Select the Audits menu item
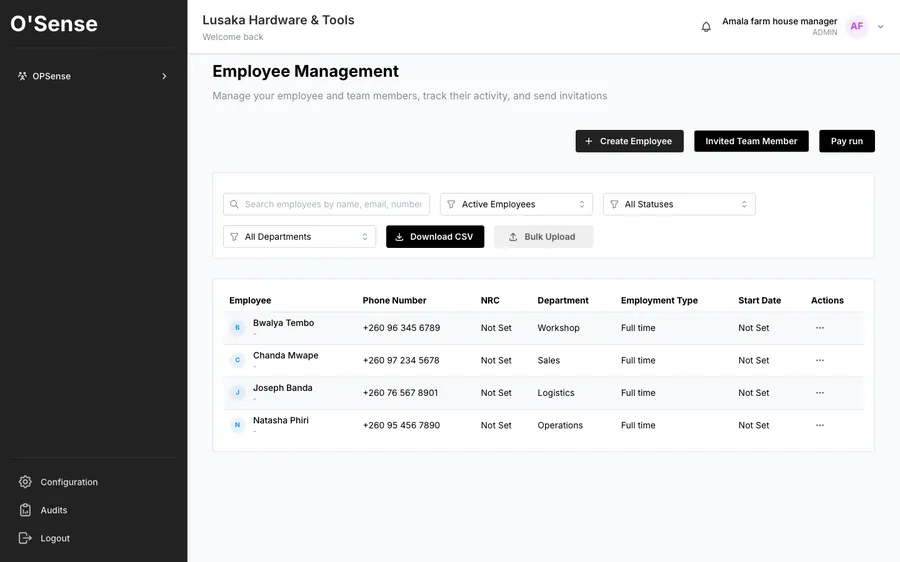Image resolution: width=900 pixels, height=562 pixels. [43, 510]
